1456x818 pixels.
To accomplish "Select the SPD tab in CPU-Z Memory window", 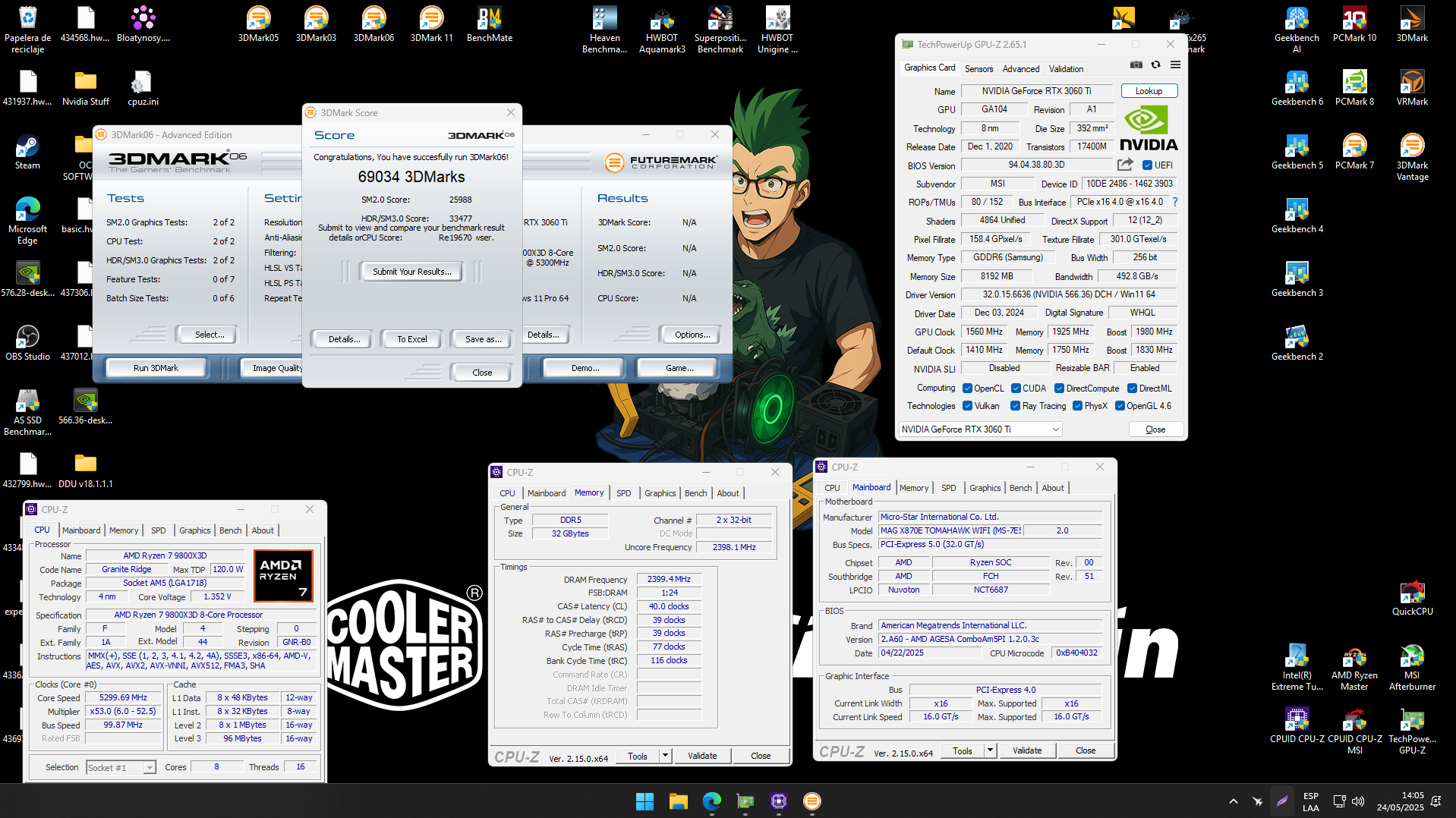I will pyautogui.click(x=623, y=493).
